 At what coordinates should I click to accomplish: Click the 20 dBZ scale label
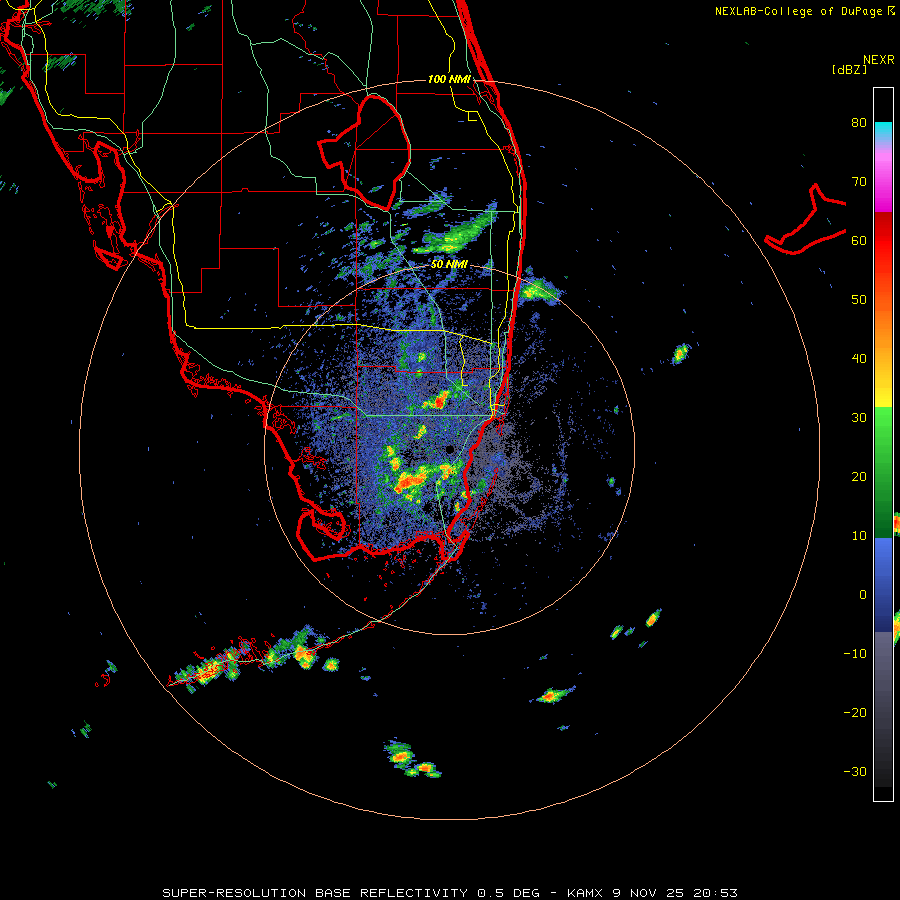859,477
